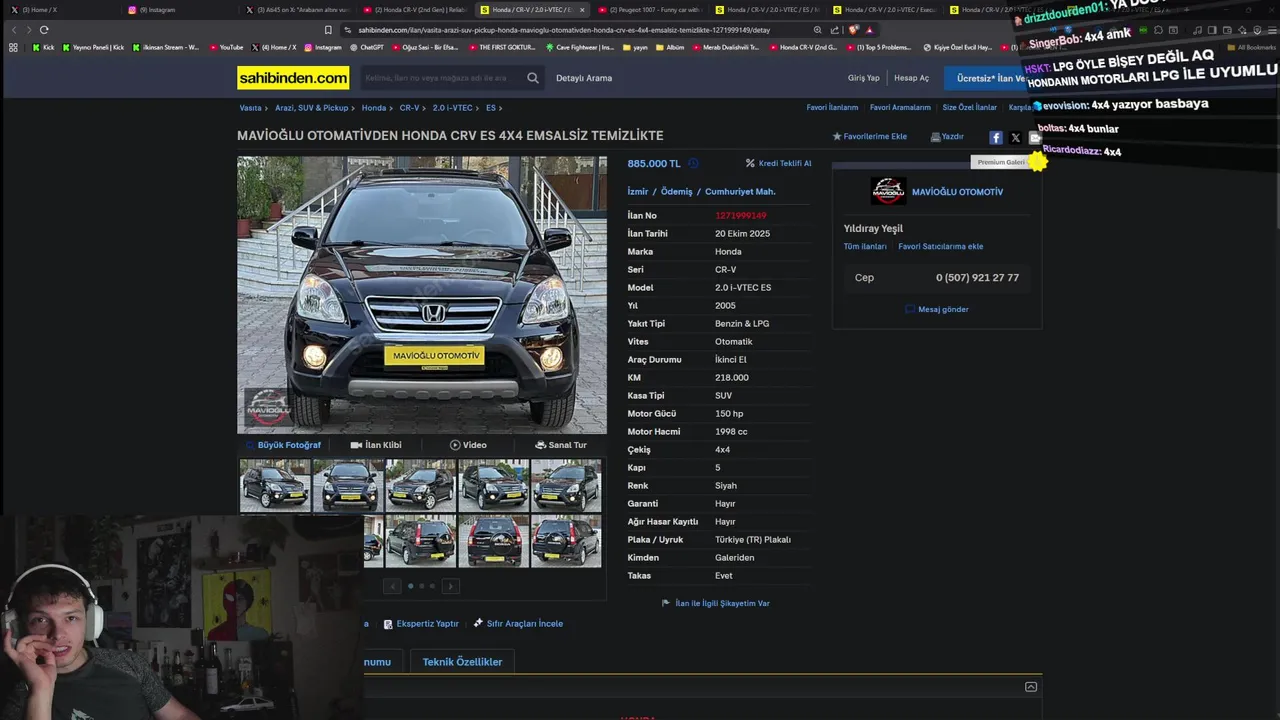Open Detaylı Arama
The height and width of the screenshot is (720, 1280).
point(584,78)
